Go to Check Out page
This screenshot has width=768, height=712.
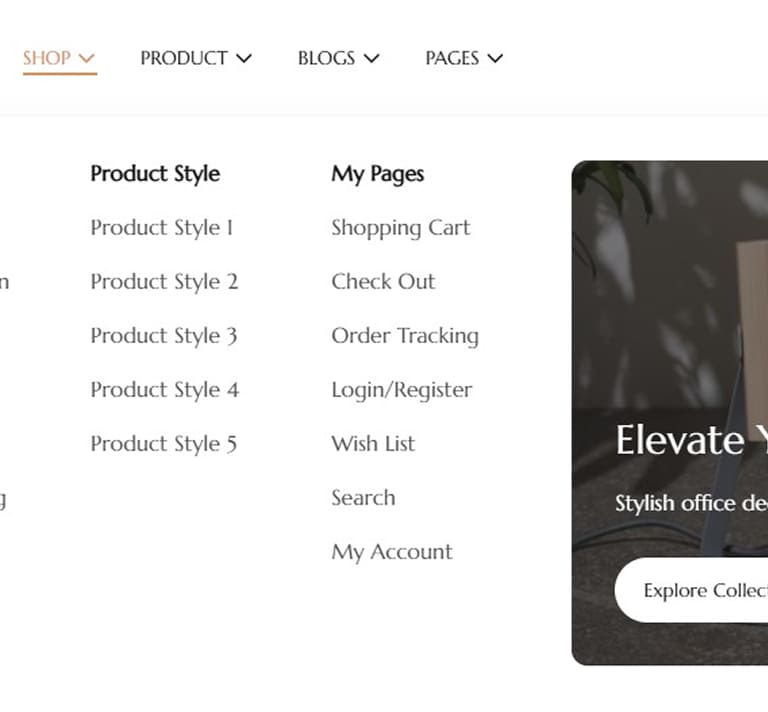coord(383,282)
